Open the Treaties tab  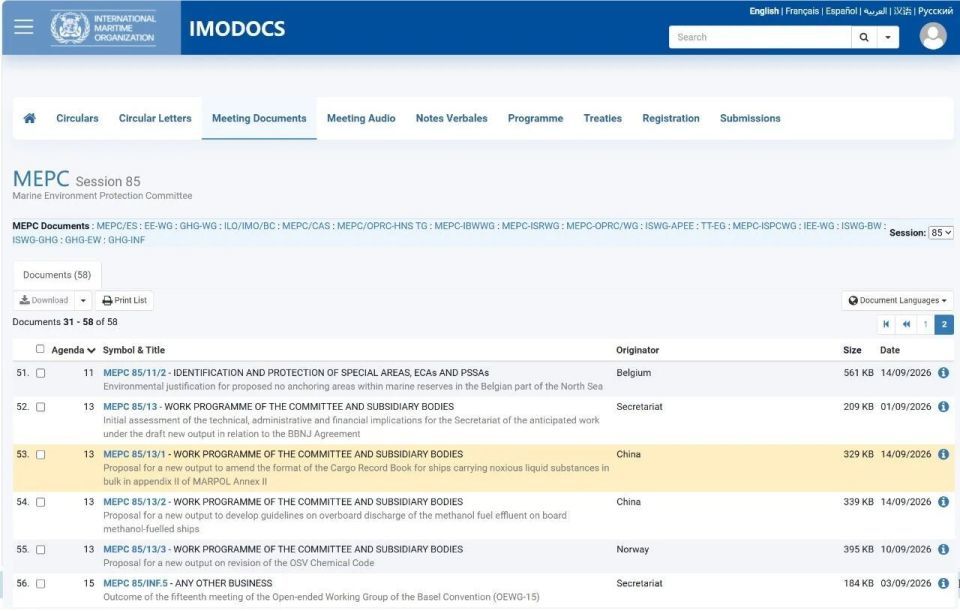tap(602, 118)
